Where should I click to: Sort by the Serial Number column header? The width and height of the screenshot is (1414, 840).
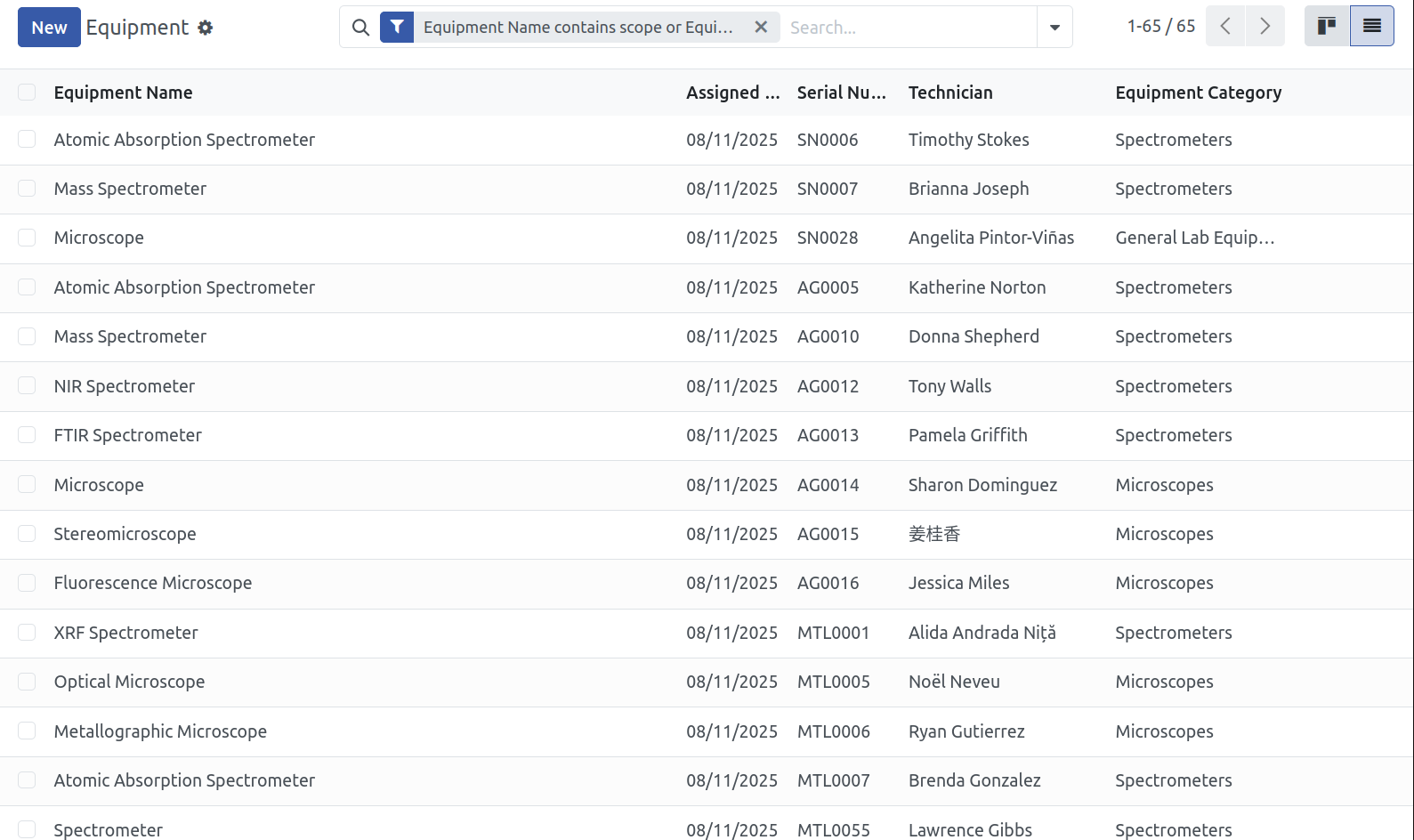842,93
